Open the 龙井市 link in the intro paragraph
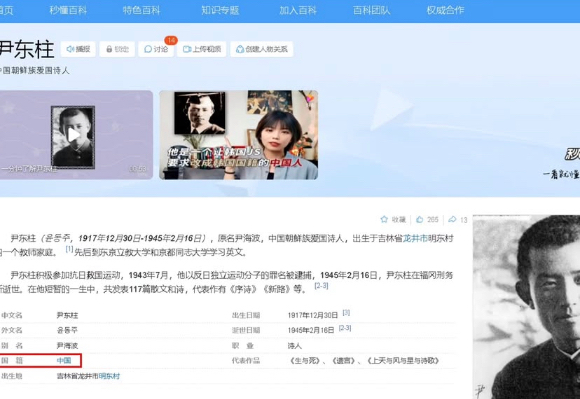This screenshot has height=399, width=580. pyautogui.click(x=415, y=239)
